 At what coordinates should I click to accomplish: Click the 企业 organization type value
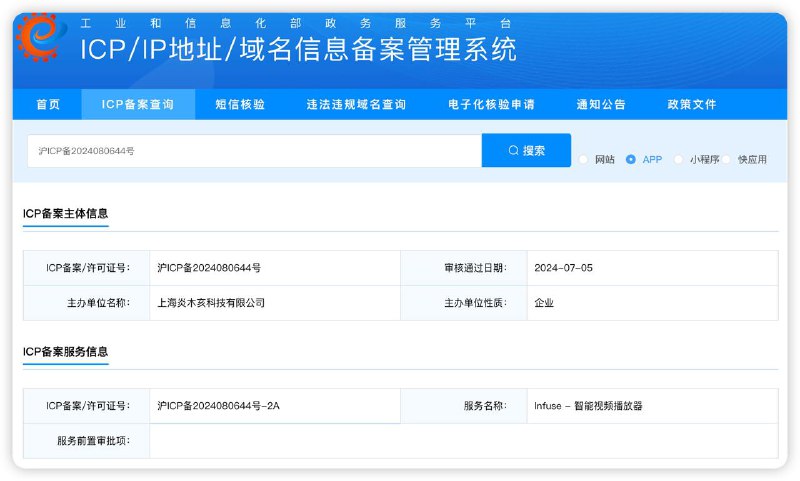point(544,303)
